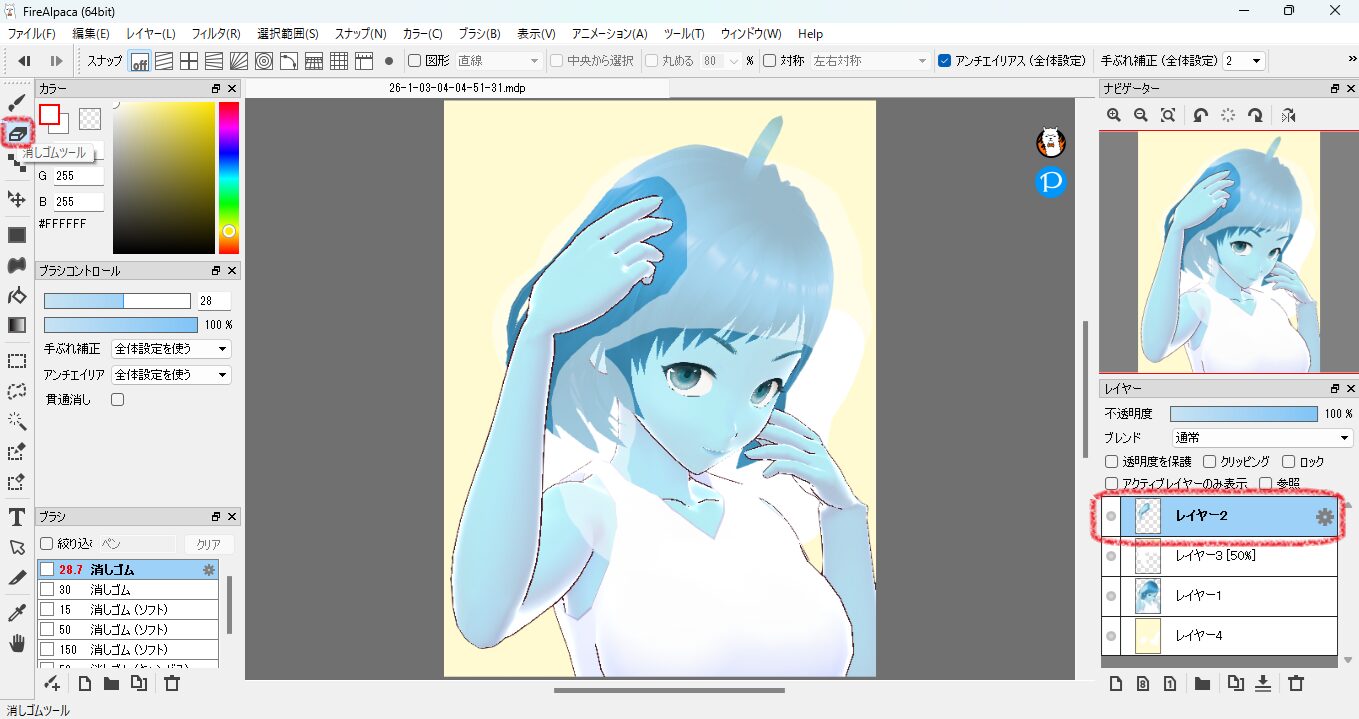This screenshot has height=719, width=1359.
Task: Select the Gradient tool
Action: pyautogui.click(x=16, y=325)
